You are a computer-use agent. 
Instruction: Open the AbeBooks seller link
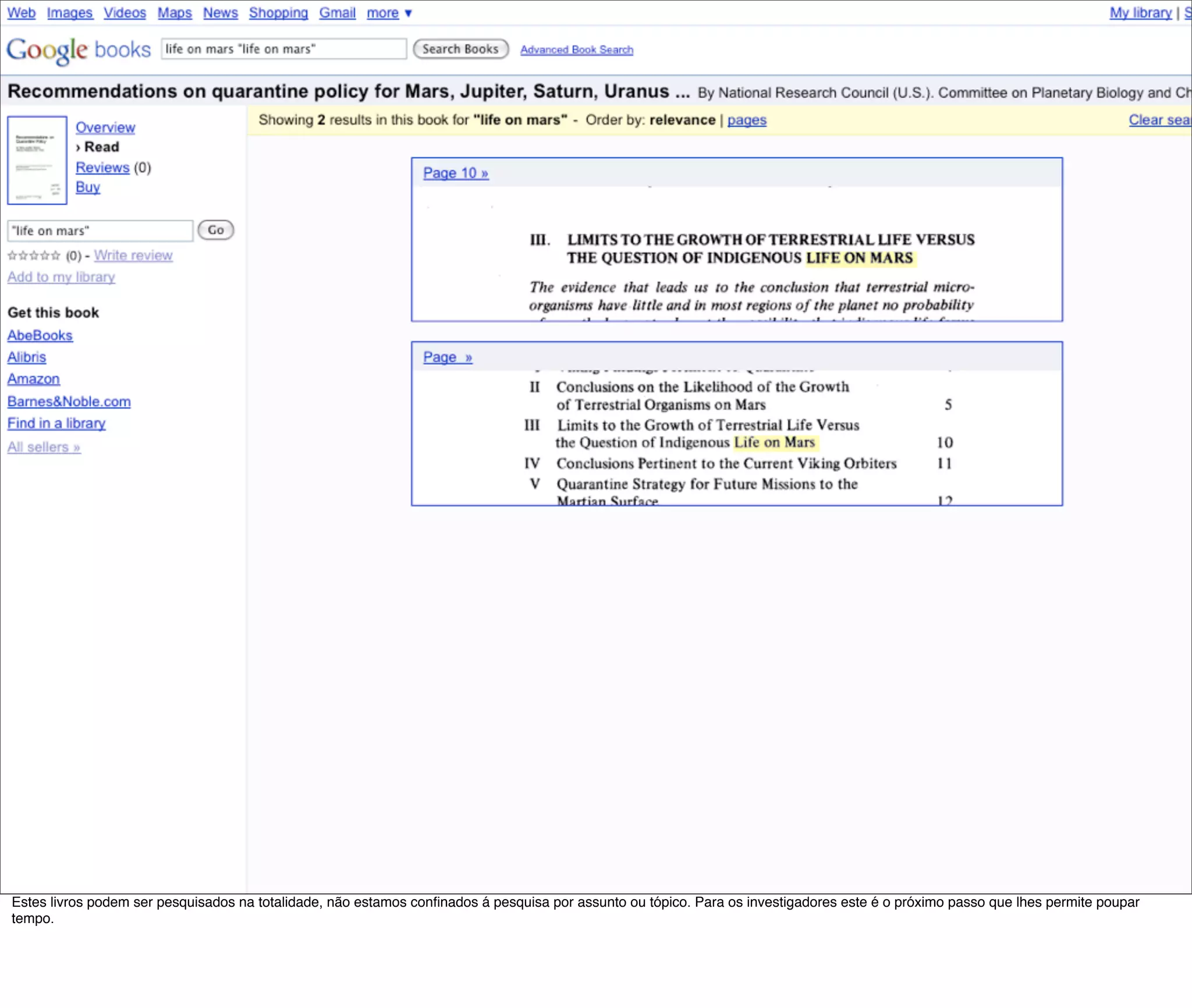pyautogui.click(x=40, y=336)
